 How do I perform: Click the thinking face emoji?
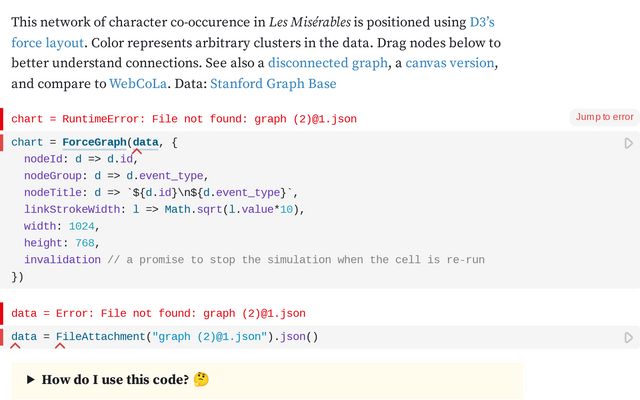pyautogui.click(x=200, y=380)
